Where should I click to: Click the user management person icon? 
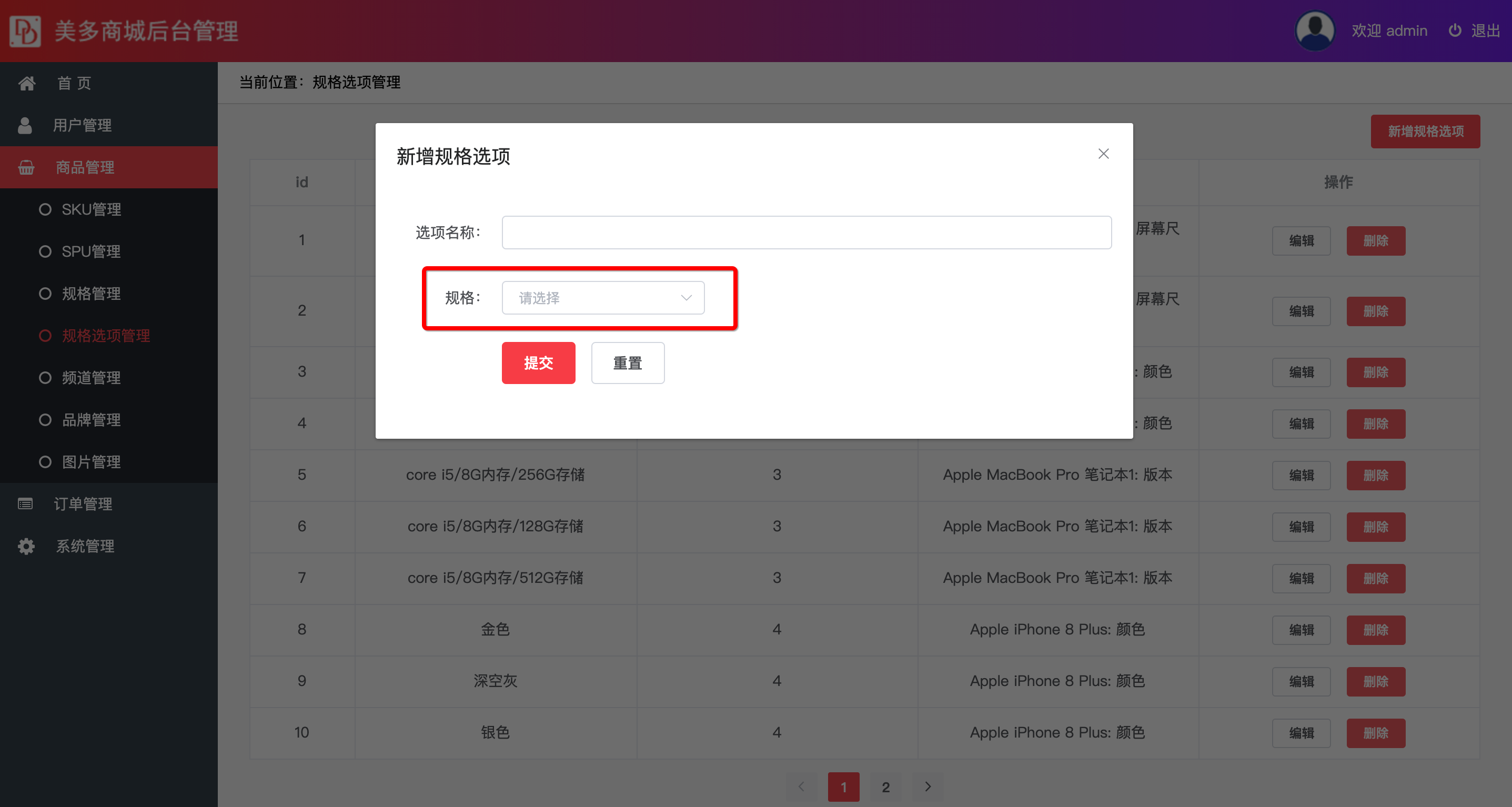click(x=25, y=125)
